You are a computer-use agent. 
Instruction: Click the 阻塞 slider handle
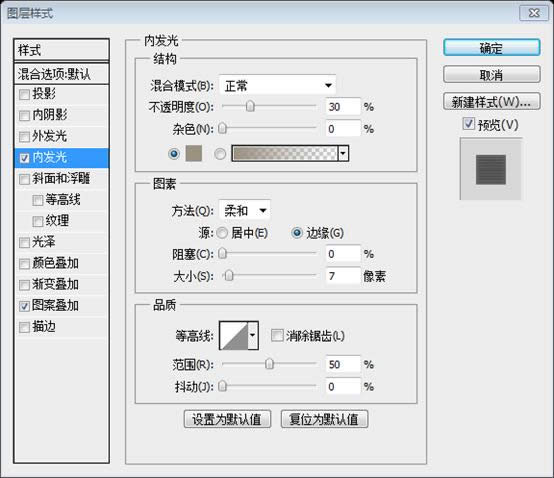pos(222,253)
